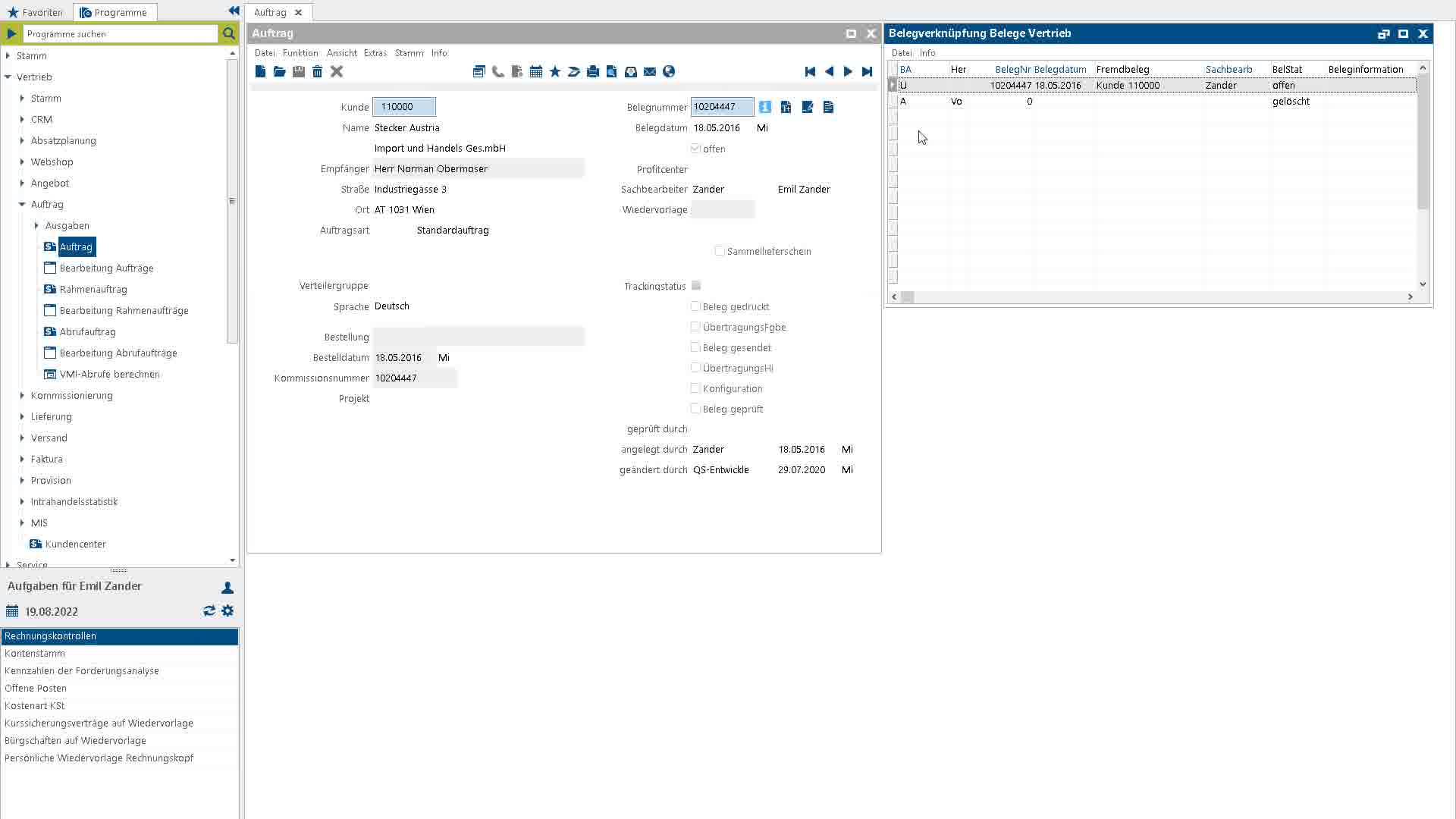Click the next record navigation arrow
This screenshot has width=1456, height=819.
coord(849,71)
